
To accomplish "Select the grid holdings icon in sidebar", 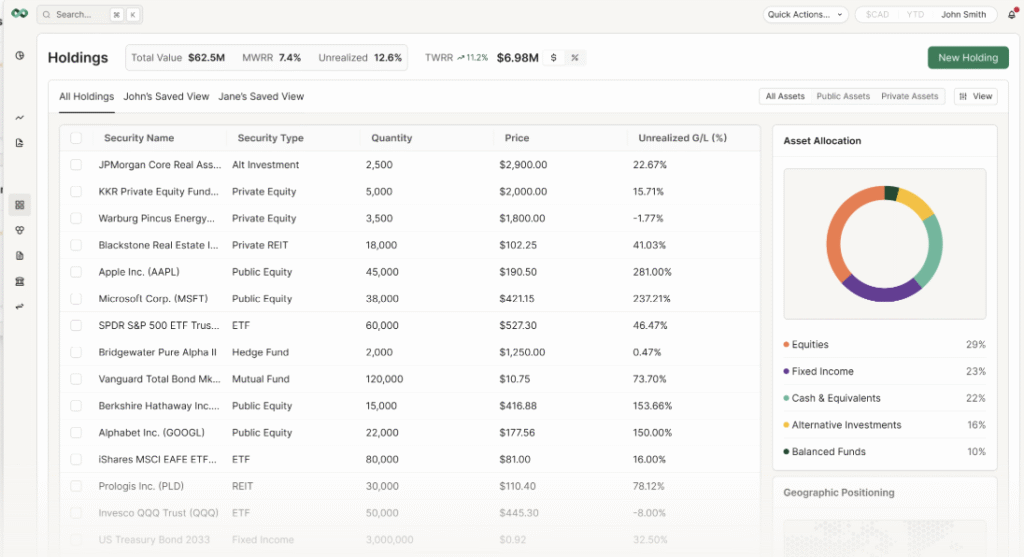I will tap(20, 205).
